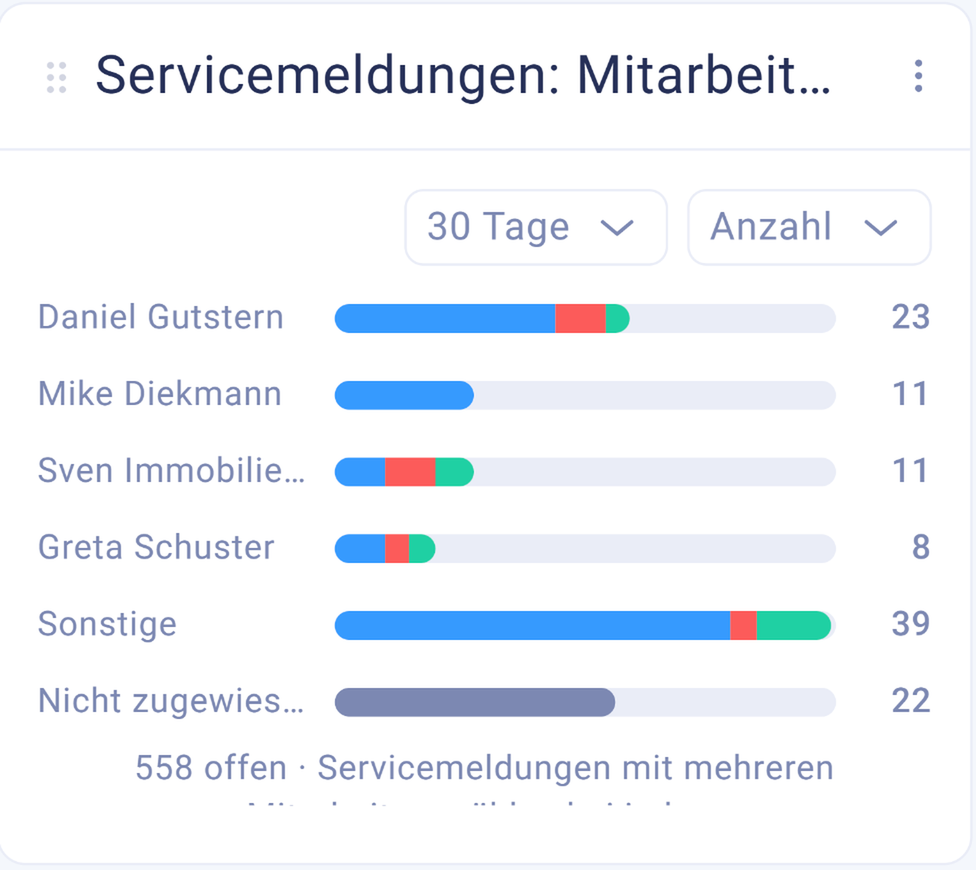Select the Mike Diekmann employee name
Screen dimensions: 976x870
(x=160, y=394)
